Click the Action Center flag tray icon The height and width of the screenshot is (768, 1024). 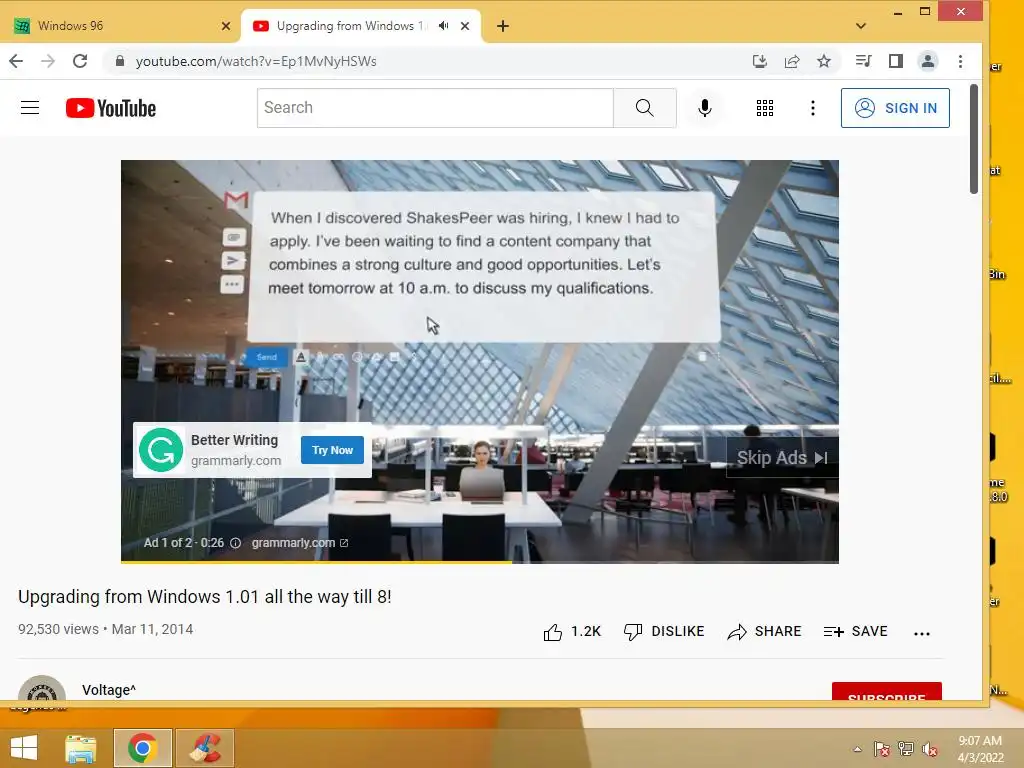882,749
